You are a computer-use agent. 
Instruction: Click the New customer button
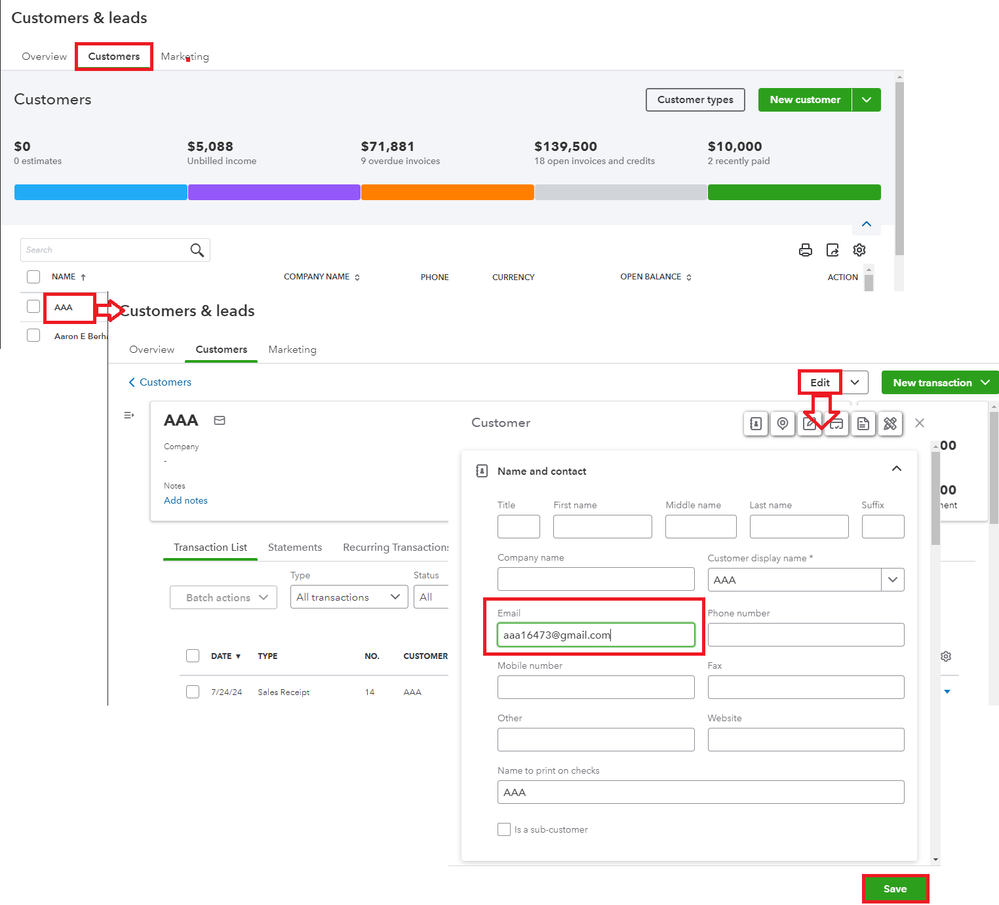coord(805,100)
